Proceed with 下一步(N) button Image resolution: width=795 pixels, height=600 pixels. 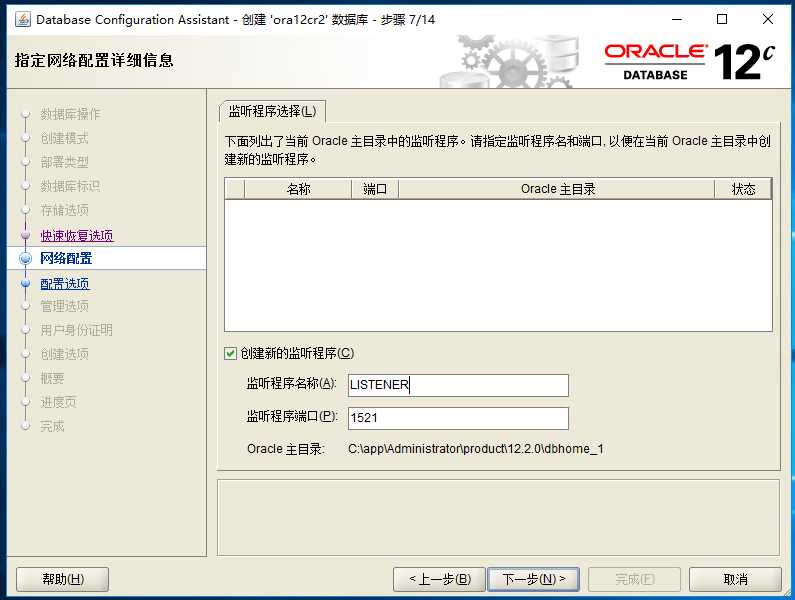[x=533, y=579]
